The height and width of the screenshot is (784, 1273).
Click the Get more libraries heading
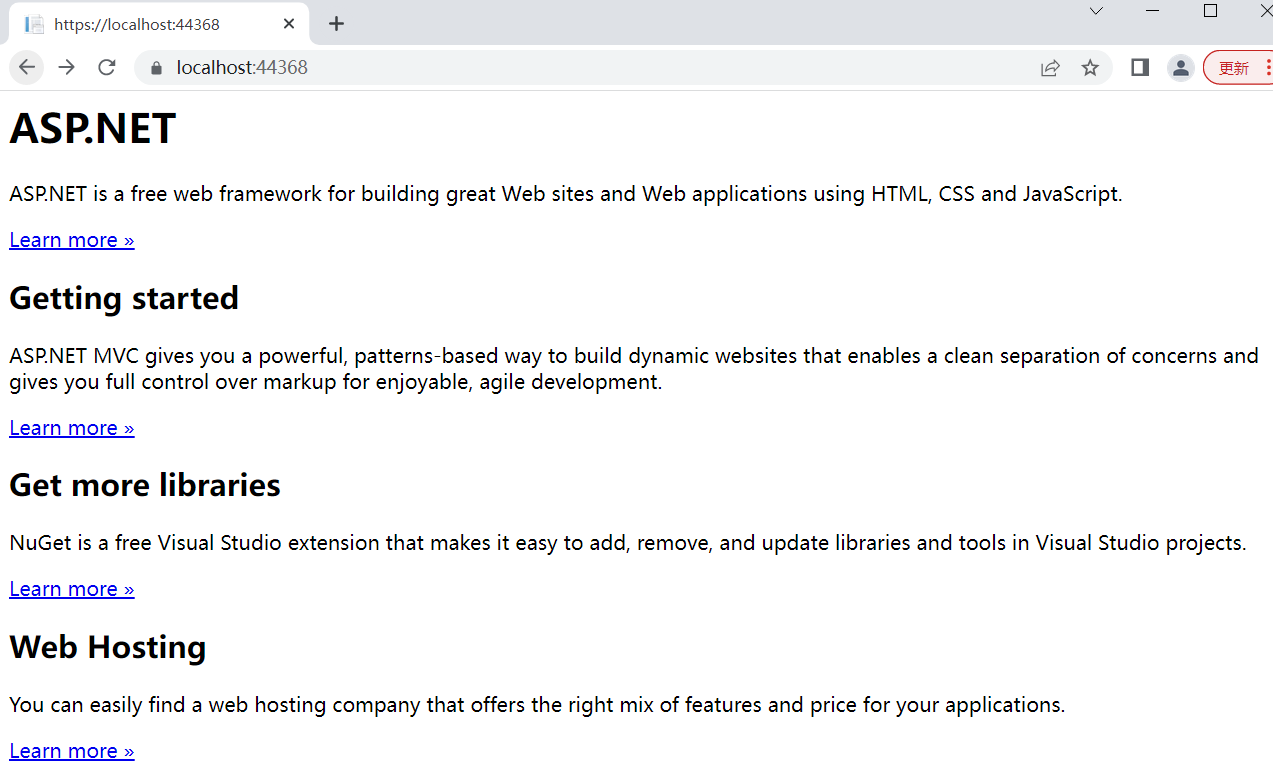pyautogui.click(x=145, y=485)
